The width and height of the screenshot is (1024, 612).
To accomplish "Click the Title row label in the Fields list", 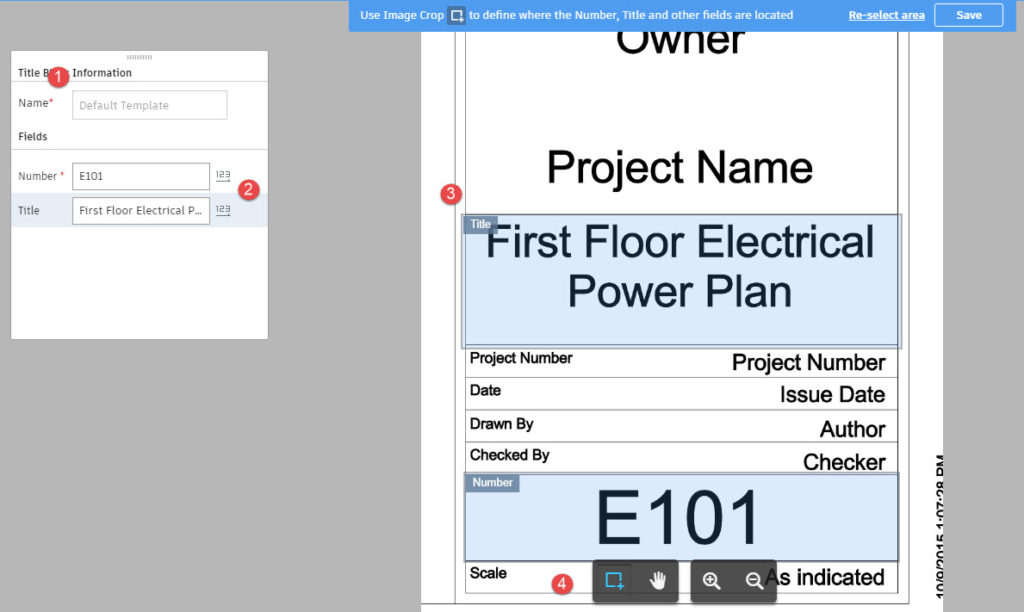I will (29, 210).
